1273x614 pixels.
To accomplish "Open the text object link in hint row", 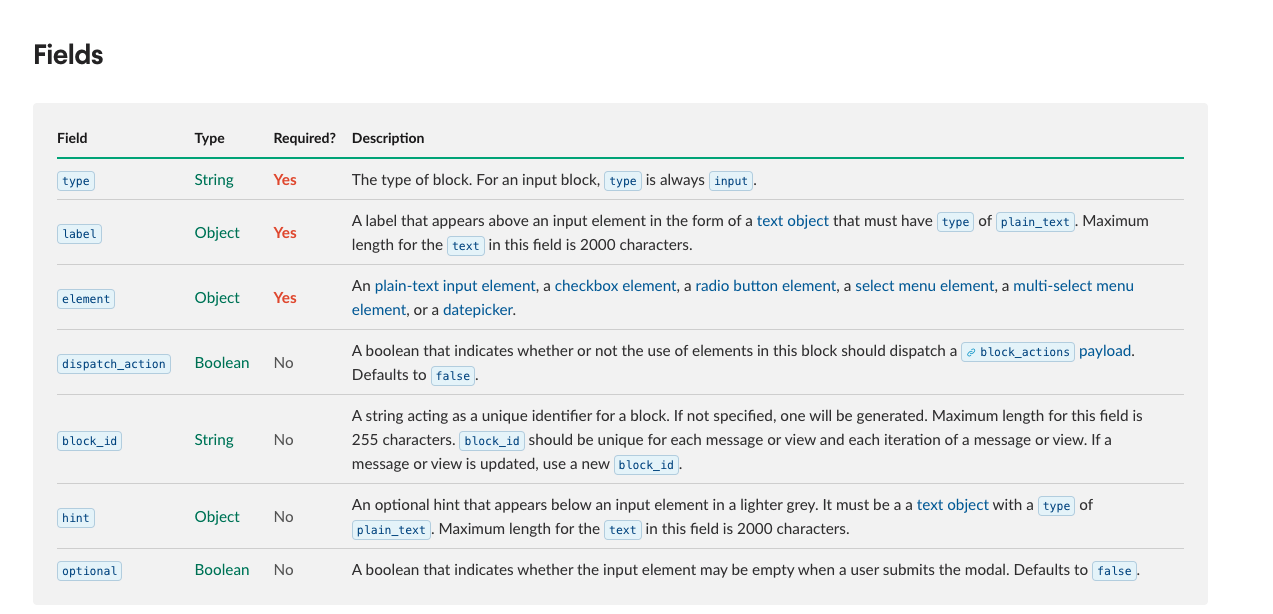I will coord(953,505).
